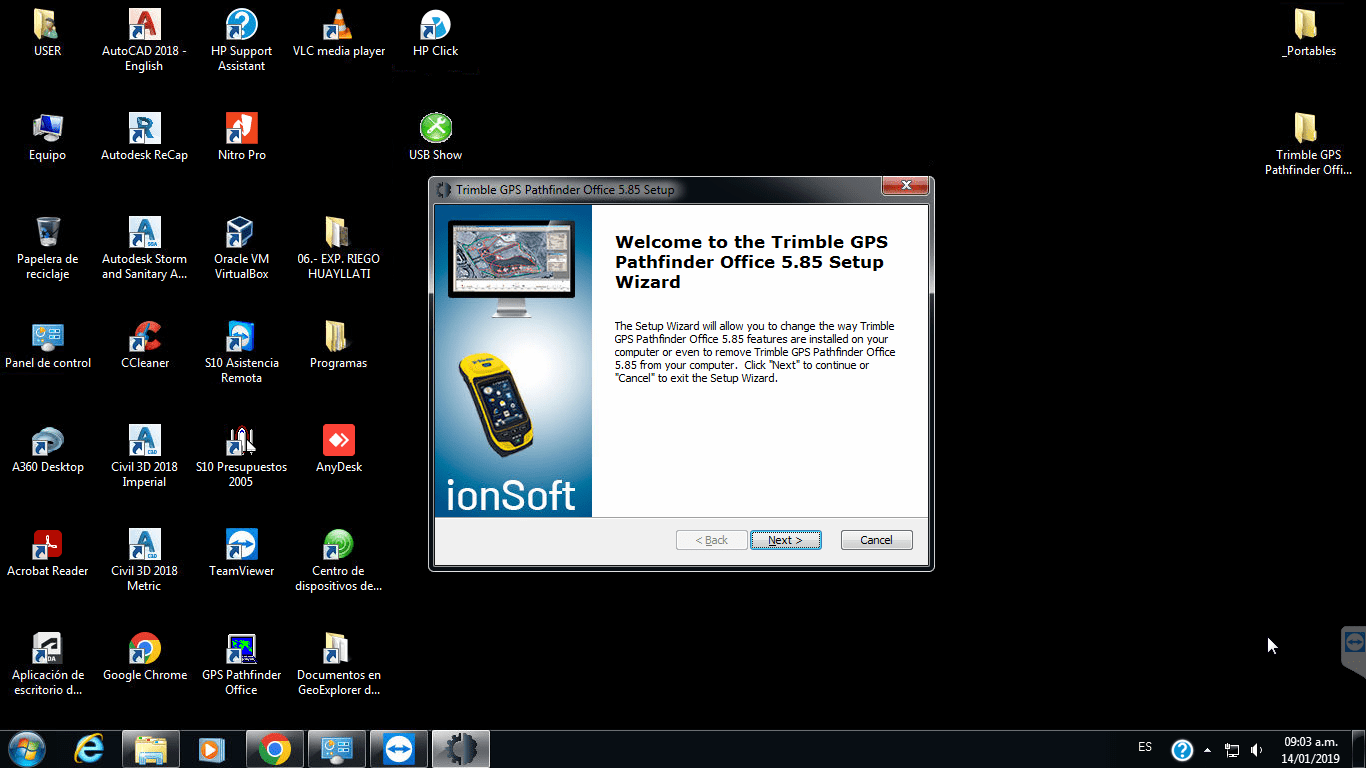Open the Papelera de reciclaje icon

[x=47, y=234]
